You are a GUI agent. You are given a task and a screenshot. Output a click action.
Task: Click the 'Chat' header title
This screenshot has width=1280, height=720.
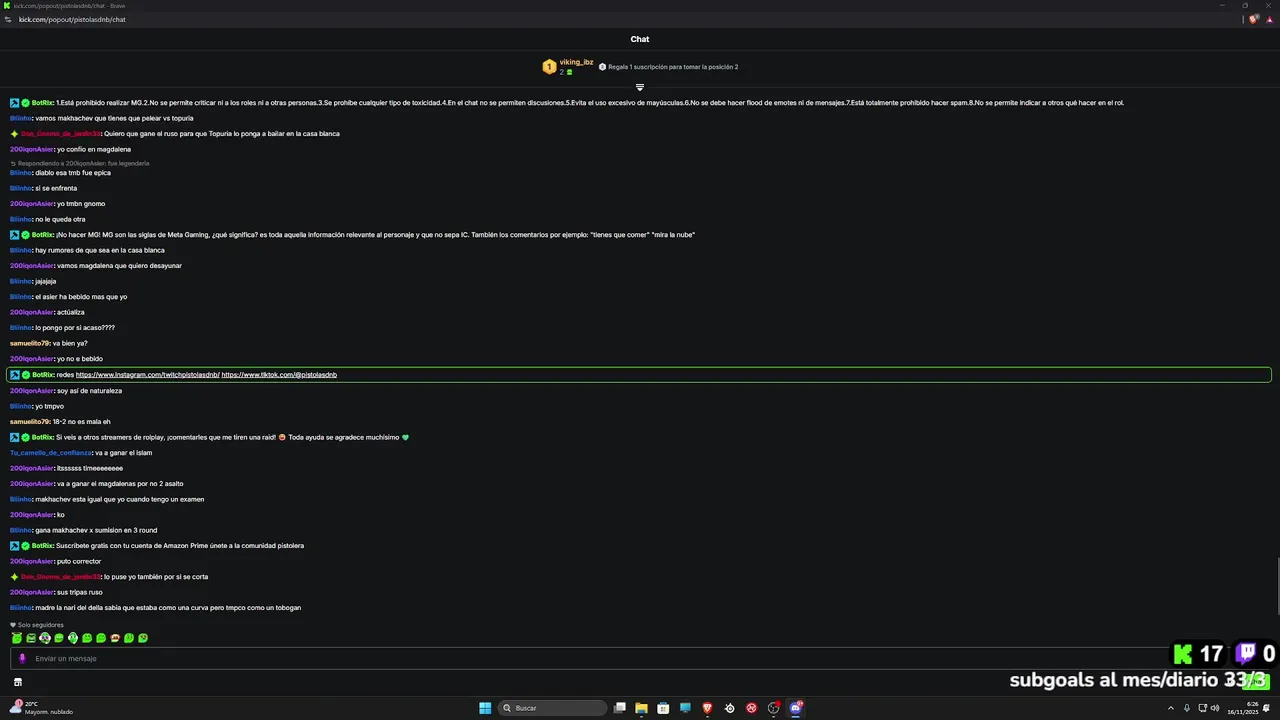[x=640, y=39]
